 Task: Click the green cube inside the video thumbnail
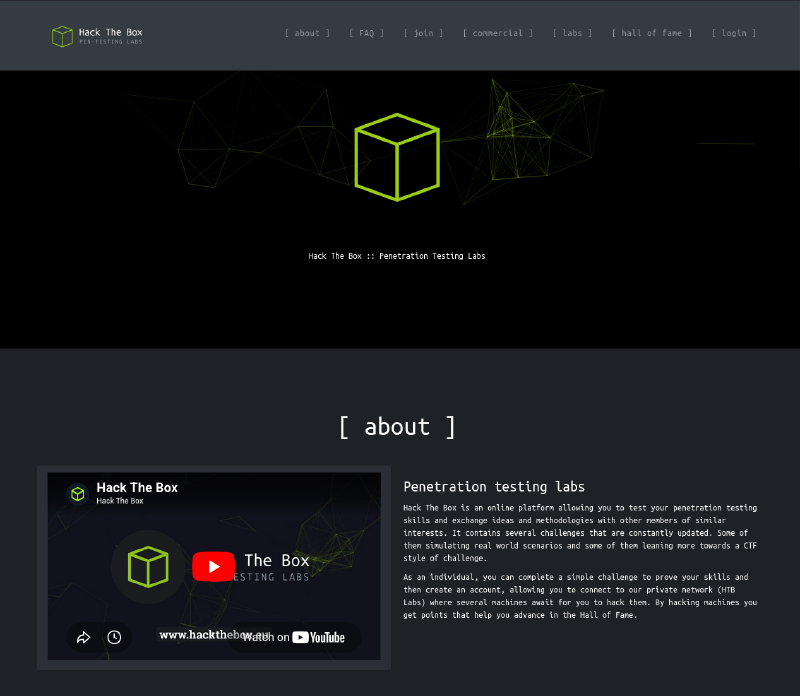(x=148, y=566)
